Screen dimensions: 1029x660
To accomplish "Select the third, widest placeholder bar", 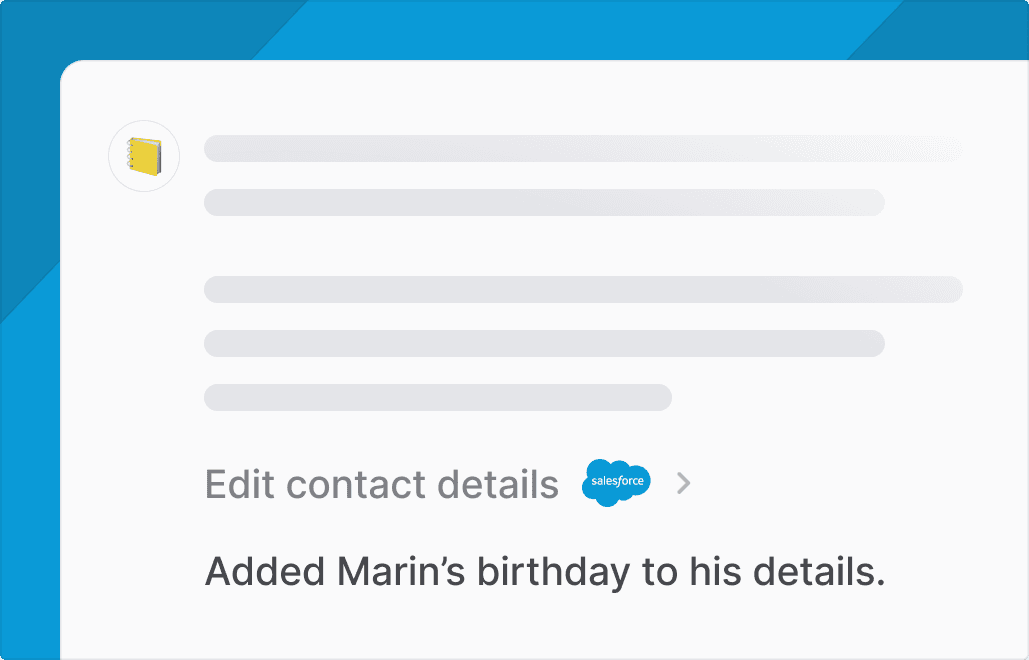I will pos(582,290).
